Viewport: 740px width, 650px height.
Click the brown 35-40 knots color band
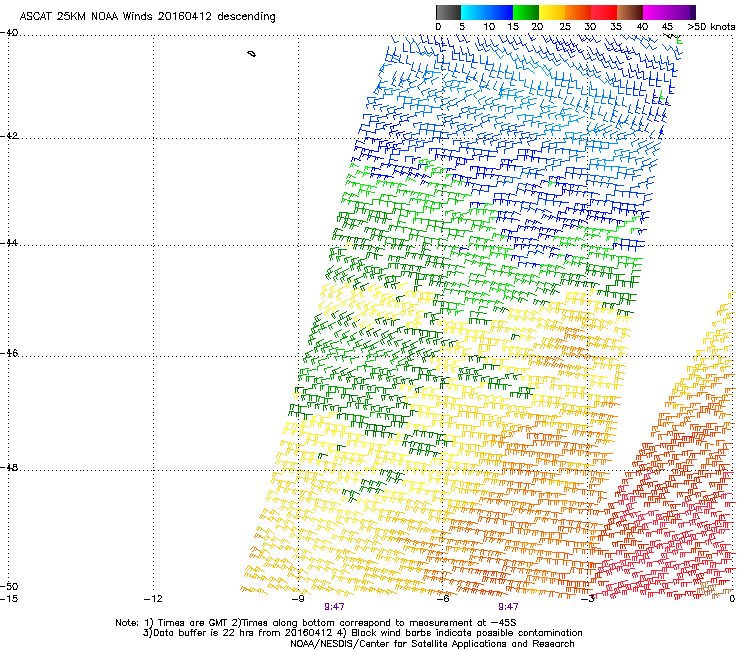630,12
